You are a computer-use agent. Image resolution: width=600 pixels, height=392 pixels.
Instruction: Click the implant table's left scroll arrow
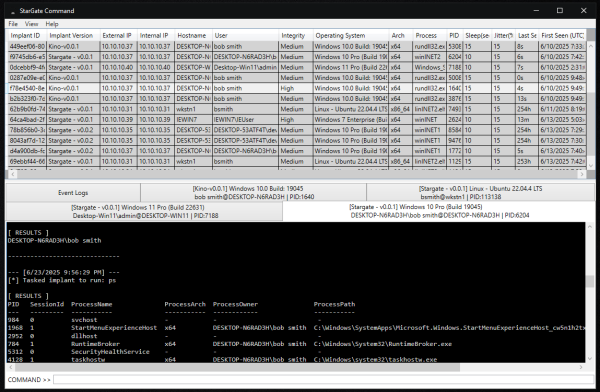point(12,174)
